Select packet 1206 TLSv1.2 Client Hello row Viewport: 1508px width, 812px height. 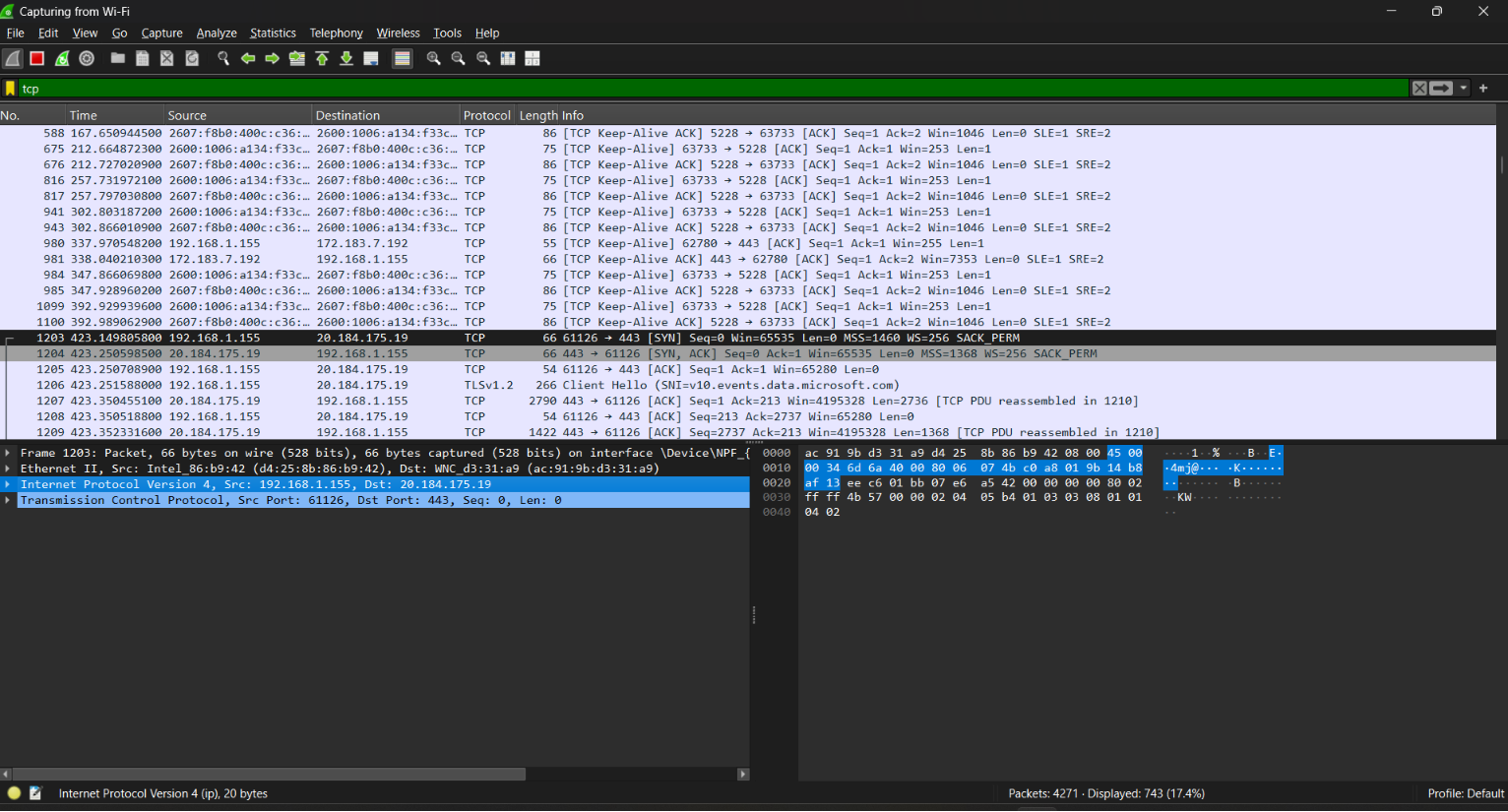pyautogui.click(x=748, y=385)
